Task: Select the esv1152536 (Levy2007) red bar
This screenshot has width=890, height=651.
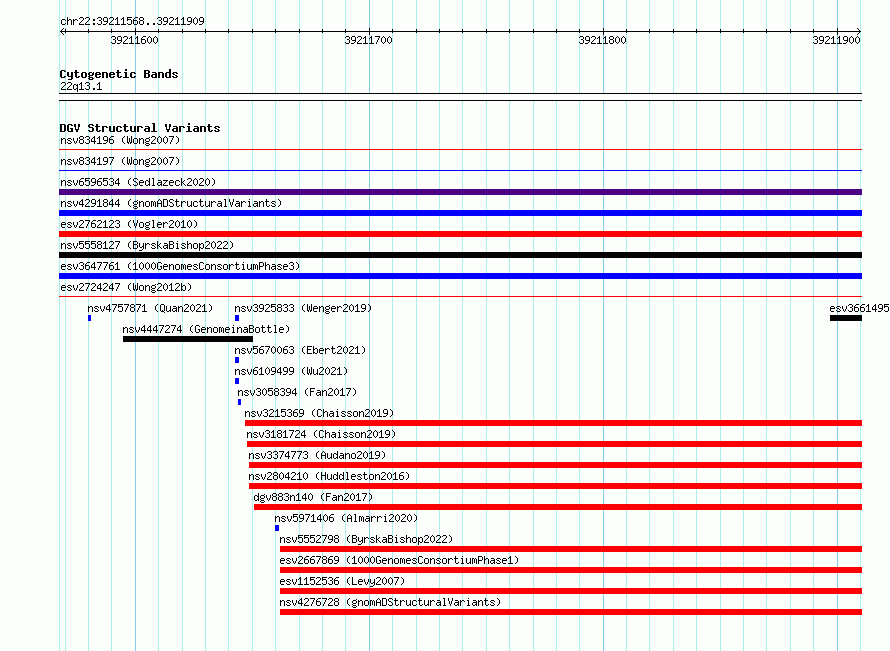Action: coord(571,591)
